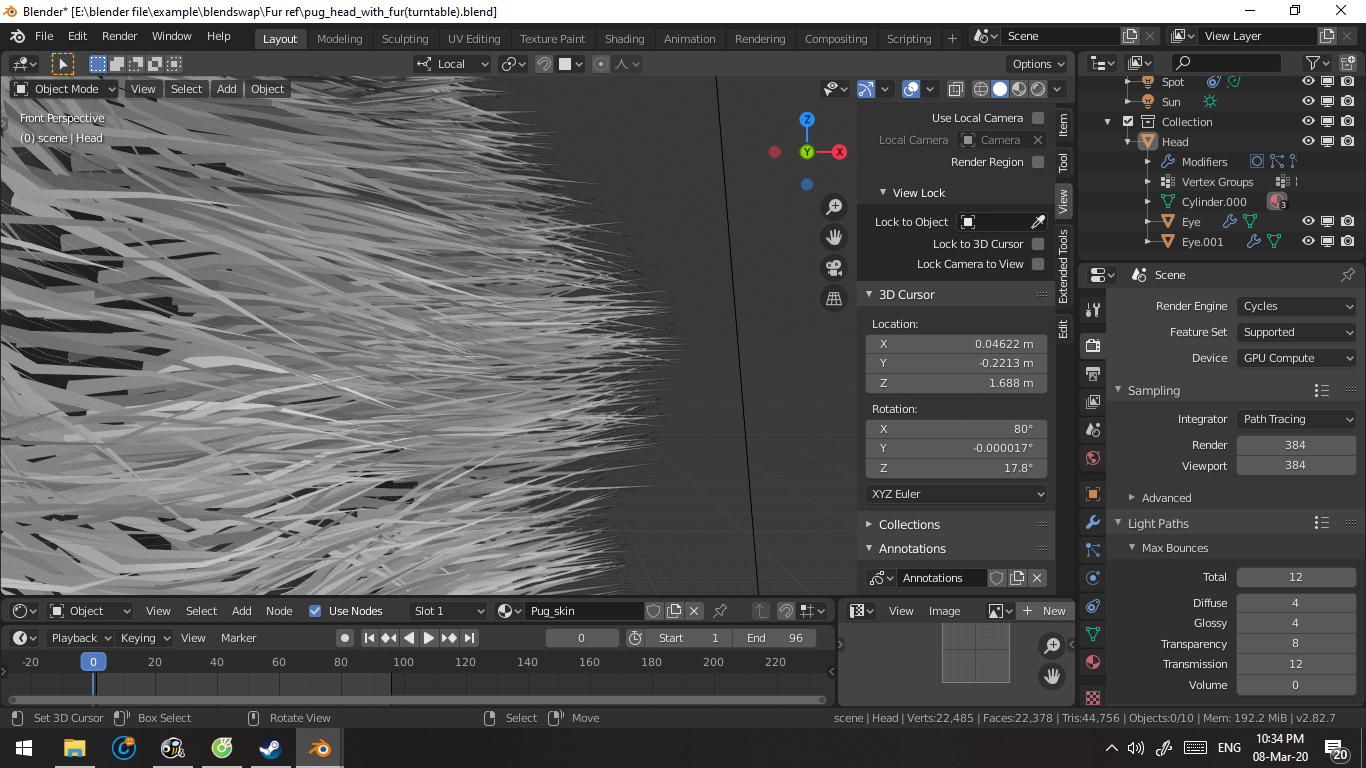Viewport: 1366px width, 768px height.
Task: Open File Explorer from the taskbar
Action: [74, 747]
